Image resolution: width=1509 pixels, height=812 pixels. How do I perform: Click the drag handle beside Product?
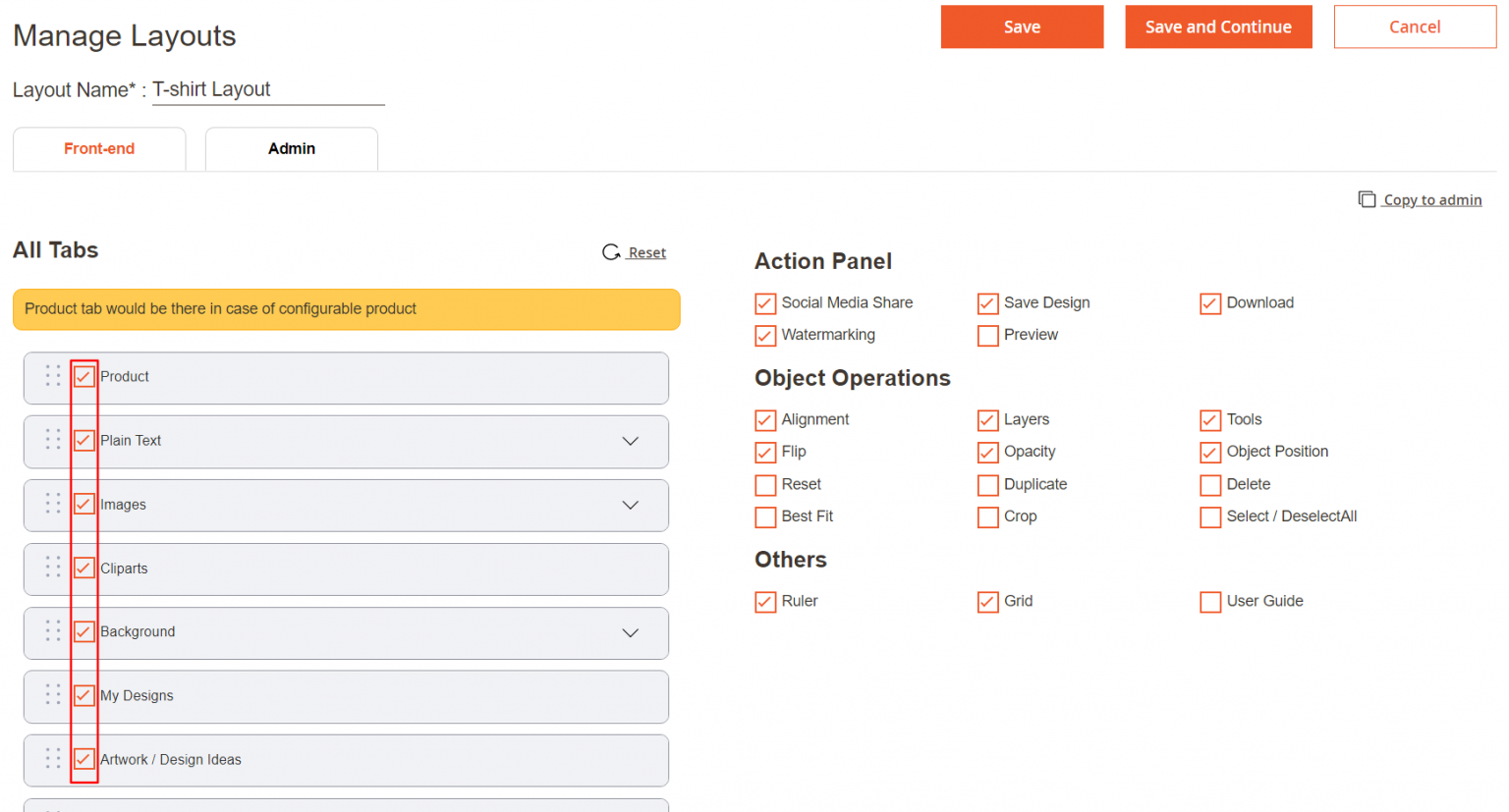53,376
